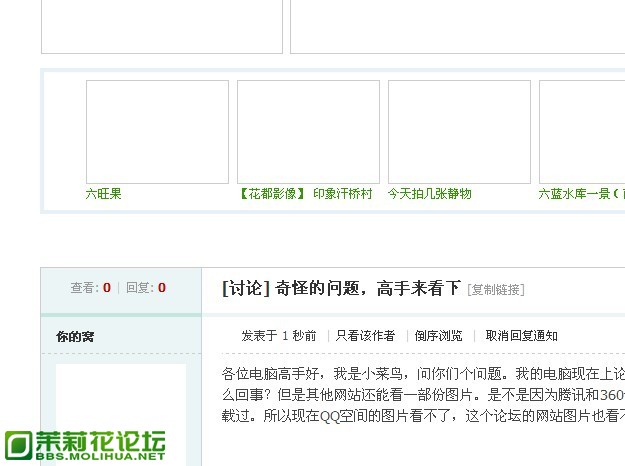Click the 查看: 0 view count
The width and height of the screenshot is (625, 466).
pyautogui.click(x=91, y=287)
